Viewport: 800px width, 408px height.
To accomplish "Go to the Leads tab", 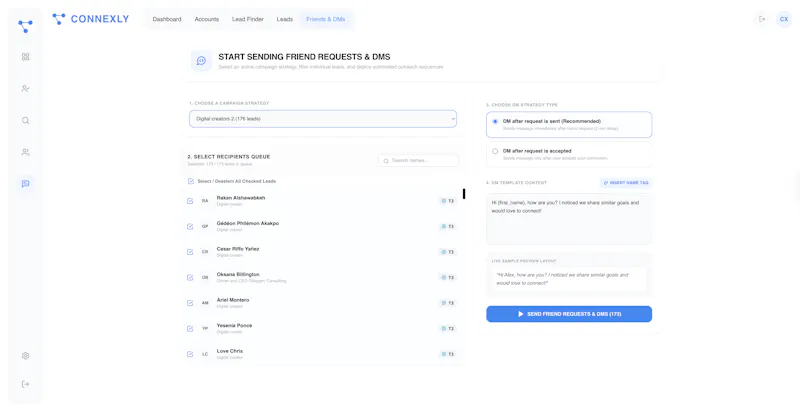I will [x=285, y=19].
